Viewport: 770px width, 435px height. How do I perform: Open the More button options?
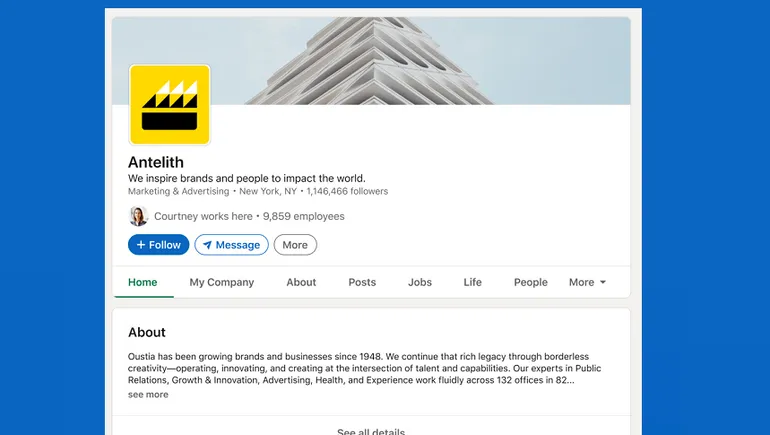tap(295, 245)
